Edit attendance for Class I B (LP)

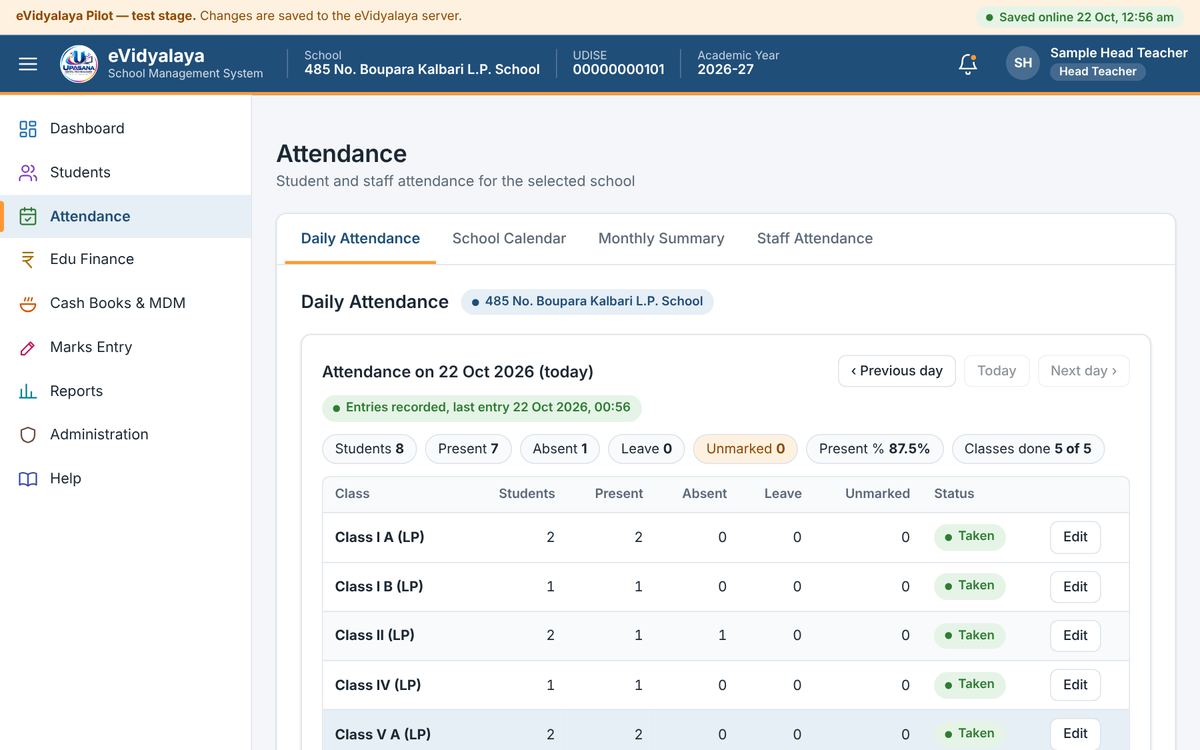[x=1075, y=587]
